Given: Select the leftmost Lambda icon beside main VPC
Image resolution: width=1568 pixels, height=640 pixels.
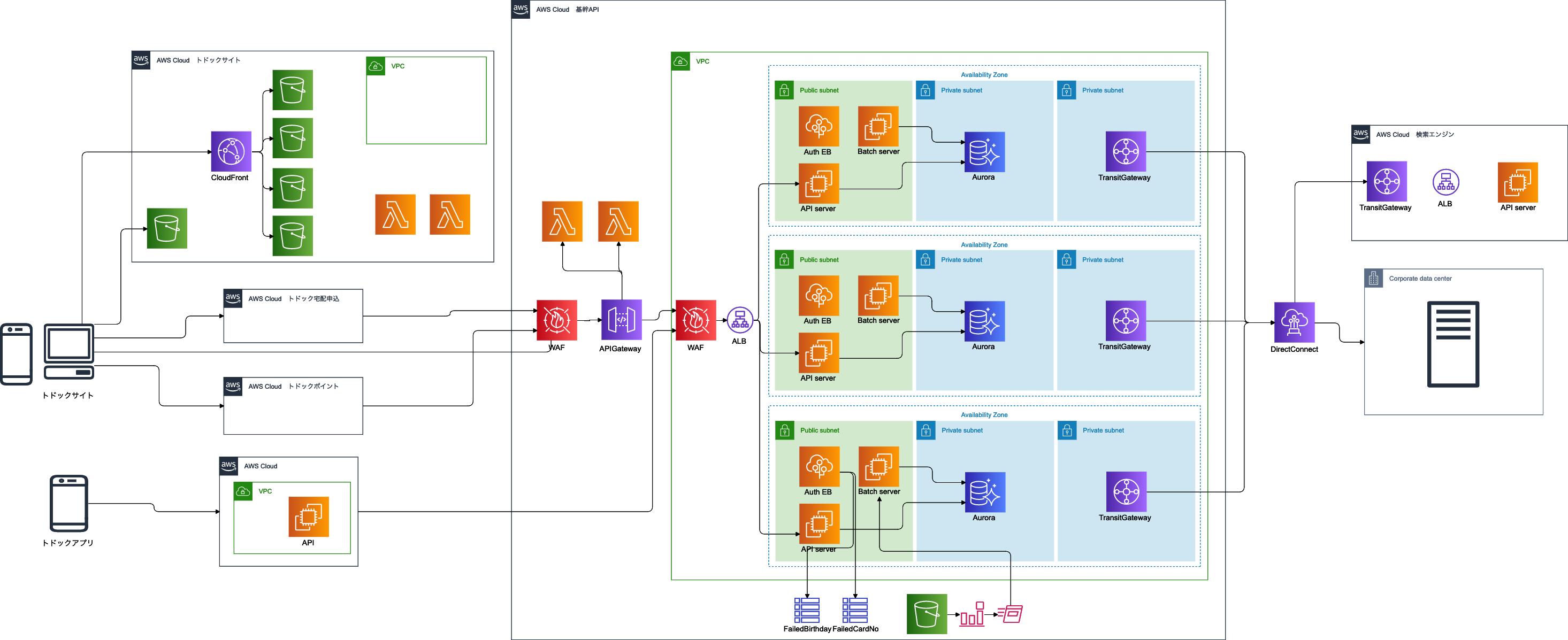Looking at the screenshot, I should tap(561, 221).
